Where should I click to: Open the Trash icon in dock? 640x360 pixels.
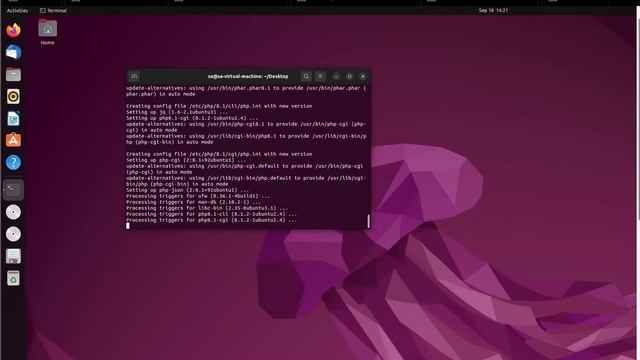click(13, 278)
